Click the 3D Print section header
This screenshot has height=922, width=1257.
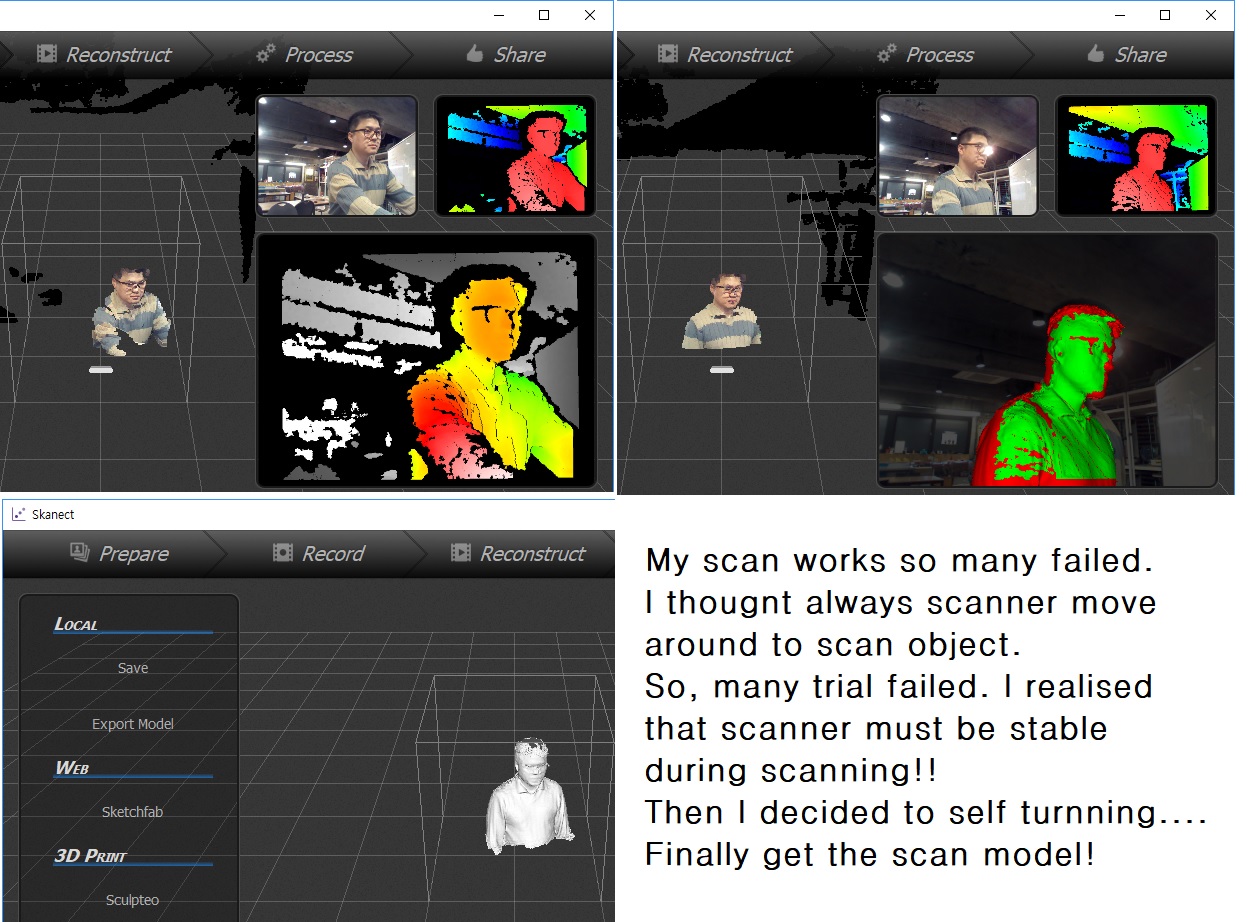coord(90,856)
